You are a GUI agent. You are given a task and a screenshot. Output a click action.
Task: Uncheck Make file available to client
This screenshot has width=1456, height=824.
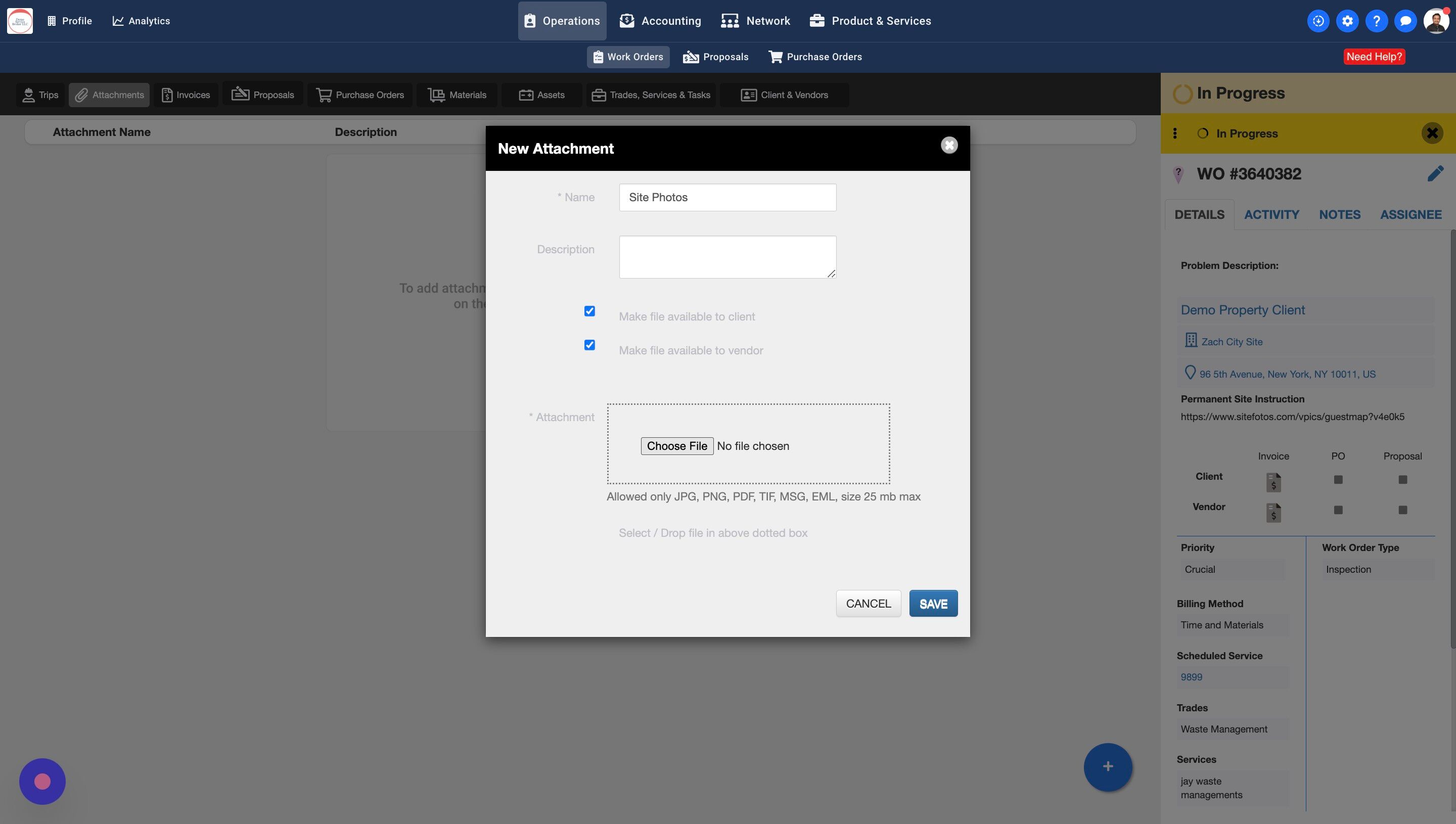coord(589,311)
